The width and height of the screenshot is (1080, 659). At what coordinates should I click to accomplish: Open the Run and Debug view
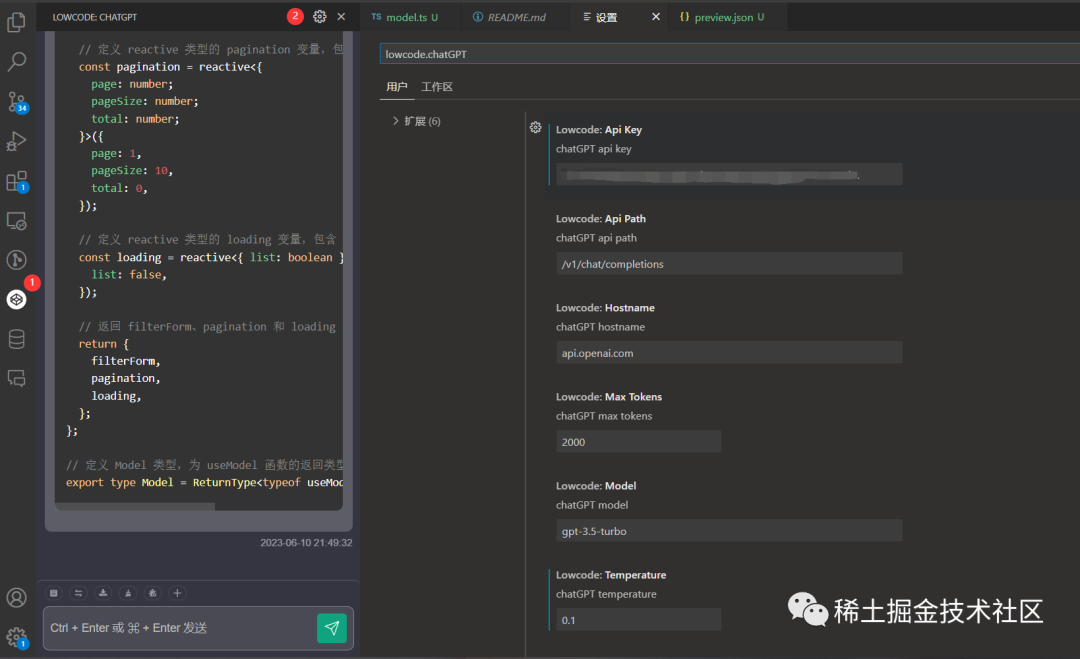tap(17, 141)
